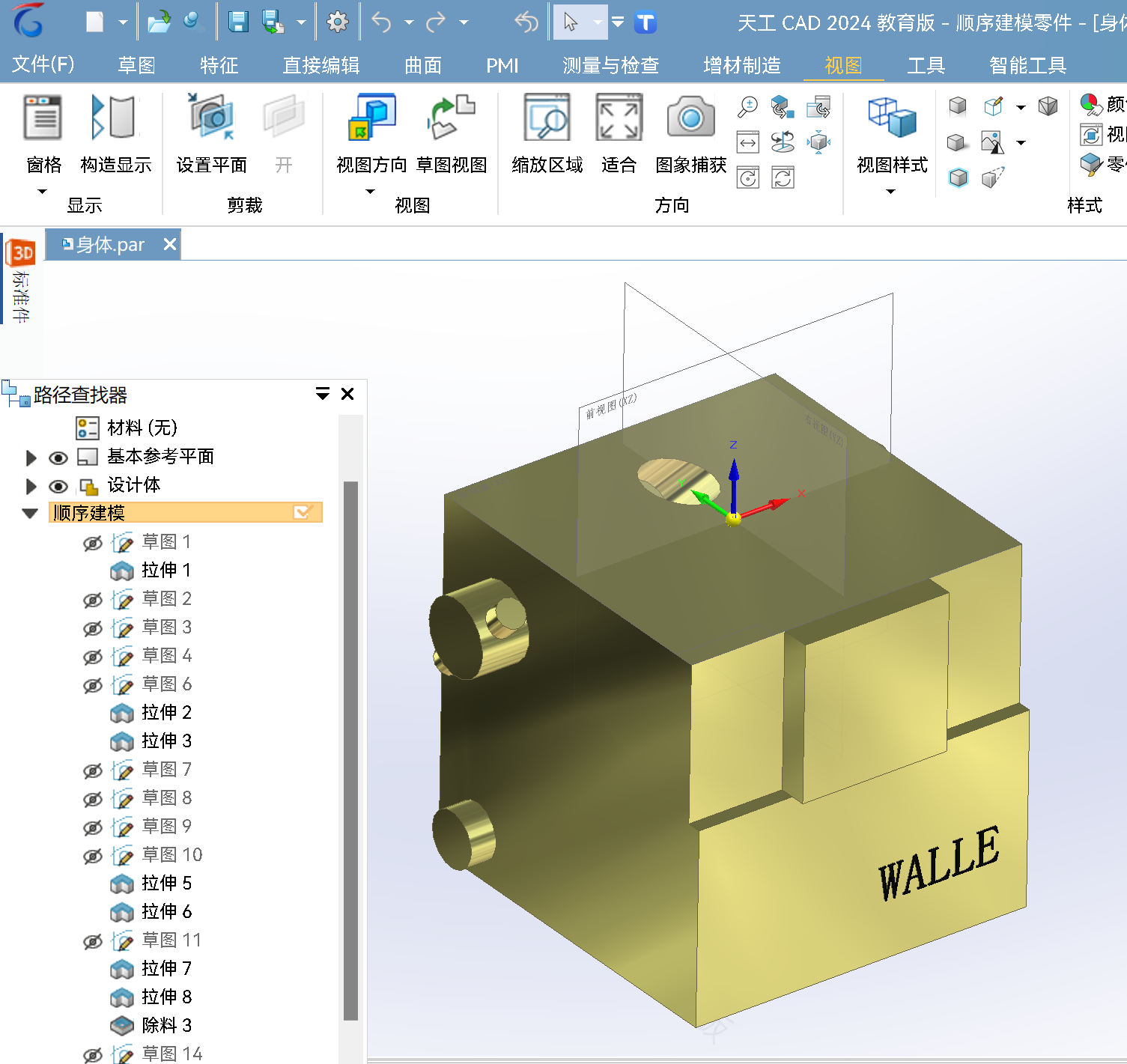
Task: Close the 身体.par document tab
Action: (x=170, y=244)
